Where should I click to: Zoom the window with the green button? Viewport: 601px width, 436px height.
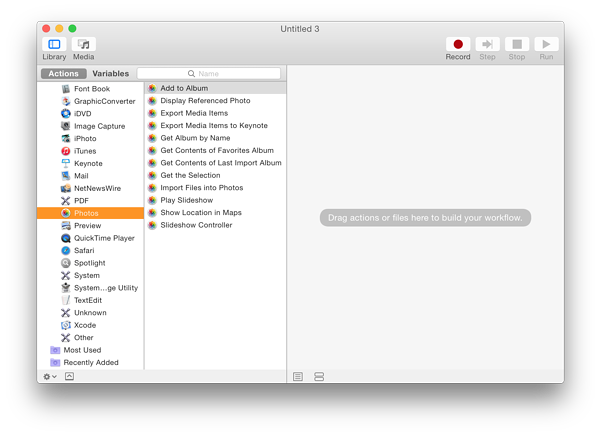72,29
